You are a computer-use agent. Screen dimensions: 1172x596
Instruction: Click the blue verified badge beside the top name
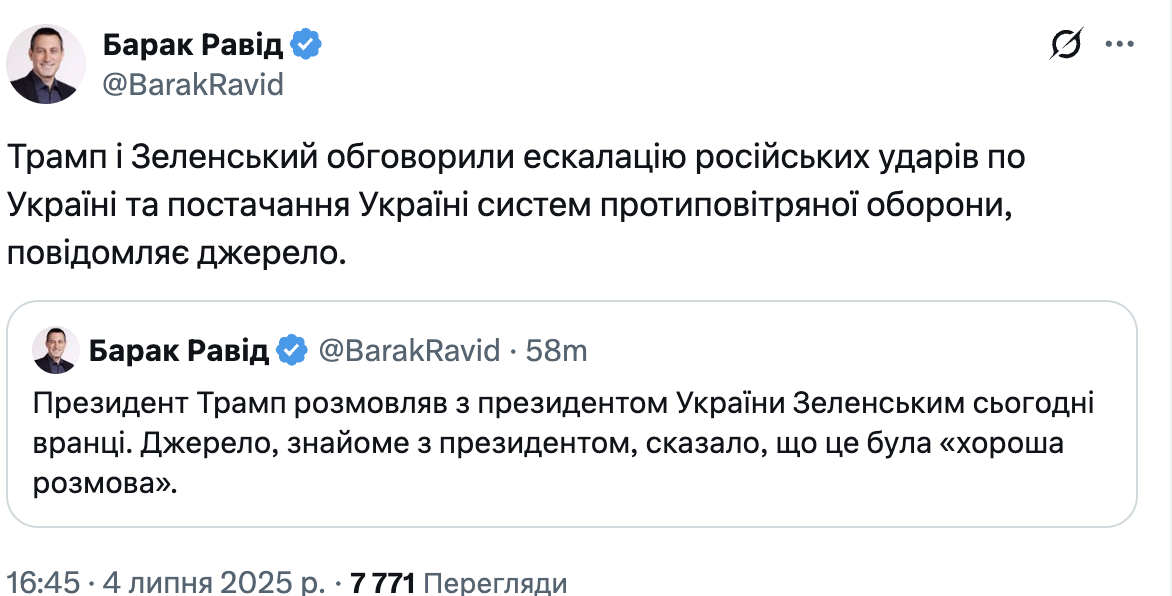[x=305, y=44]
